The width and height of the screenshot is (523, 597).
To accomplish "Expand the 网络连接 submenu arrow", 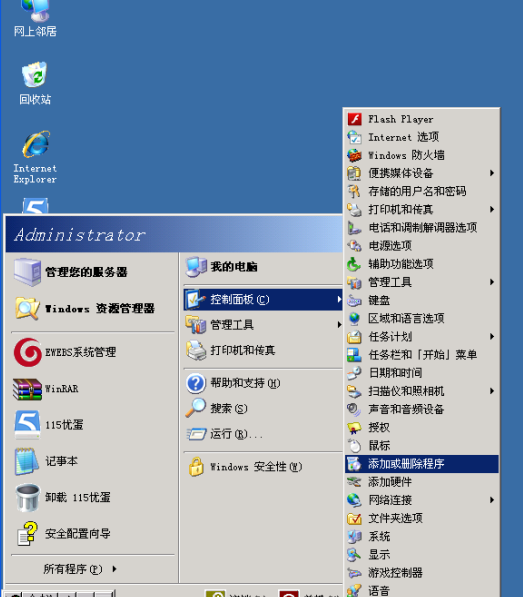I will [x=492, y=500].
